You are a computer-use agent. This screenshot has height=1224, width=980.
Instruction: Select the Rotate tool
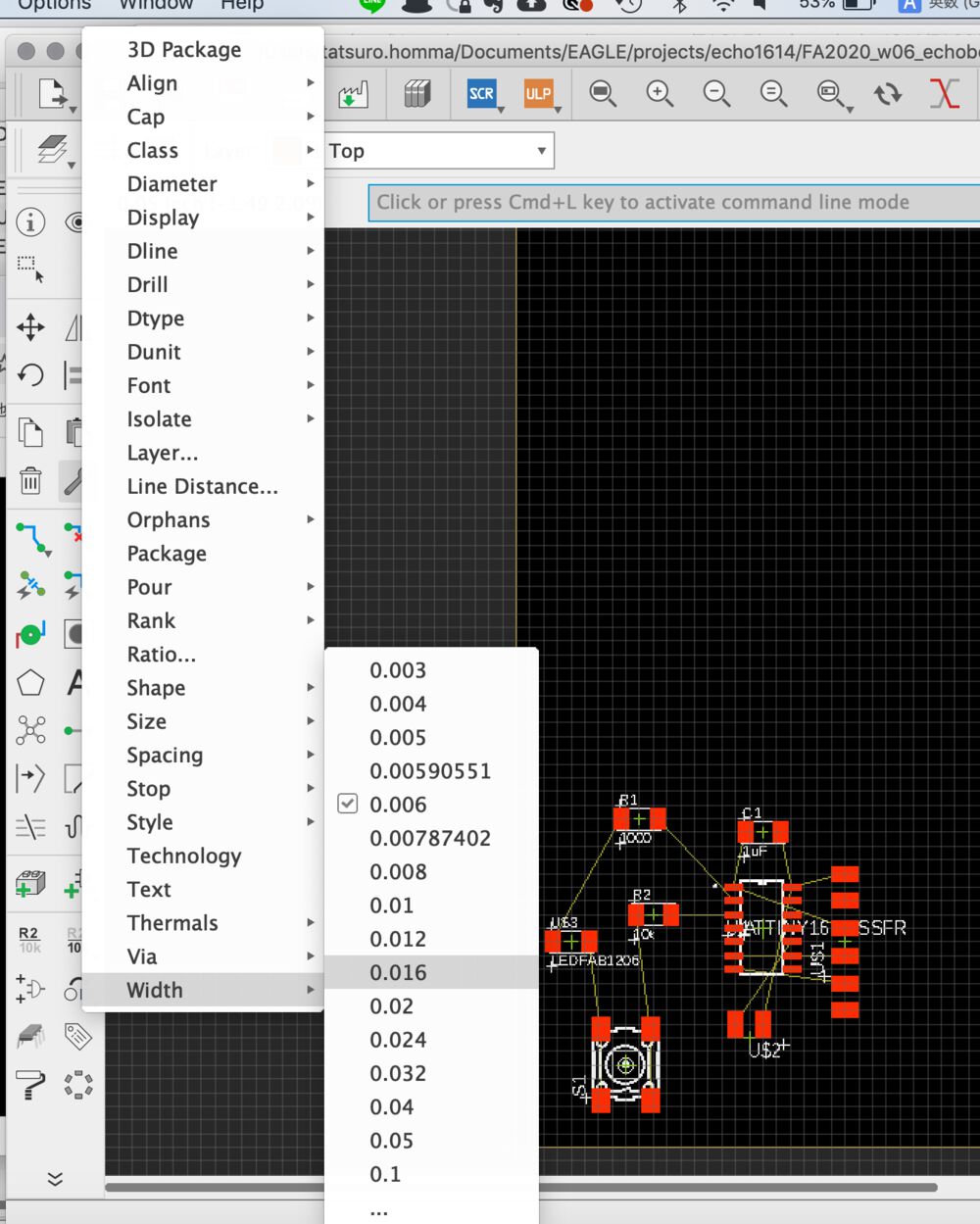[x=30, y=374]
